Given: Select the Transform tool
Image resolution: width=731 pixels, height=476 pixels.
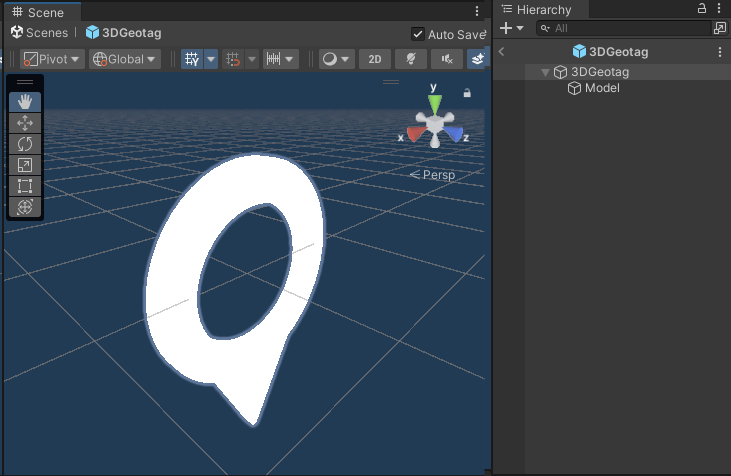Looking at the screenshot, I should (25, 206).
